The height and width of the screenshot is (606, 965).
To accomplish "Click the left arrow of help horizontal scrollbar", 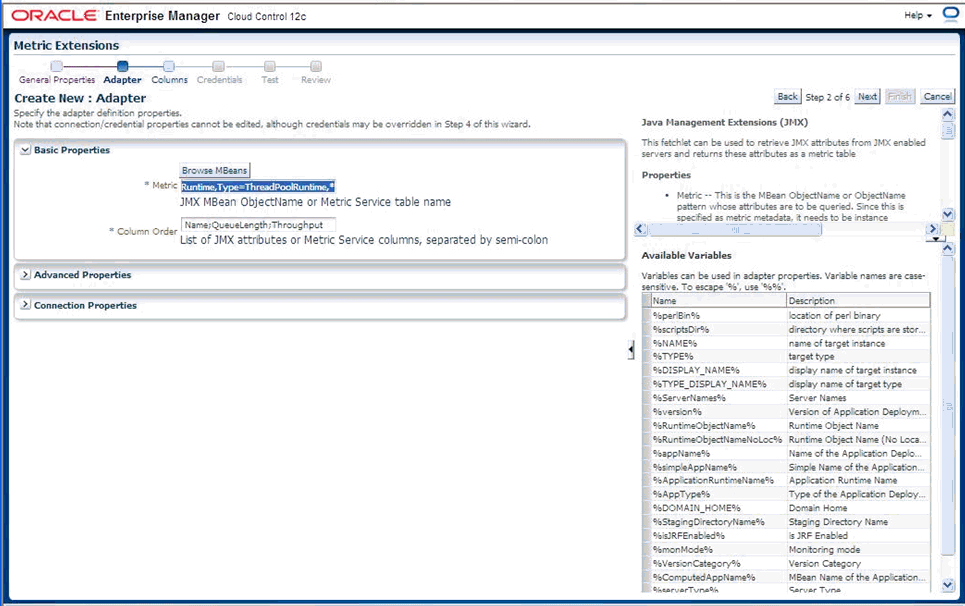I will [640, 229].
